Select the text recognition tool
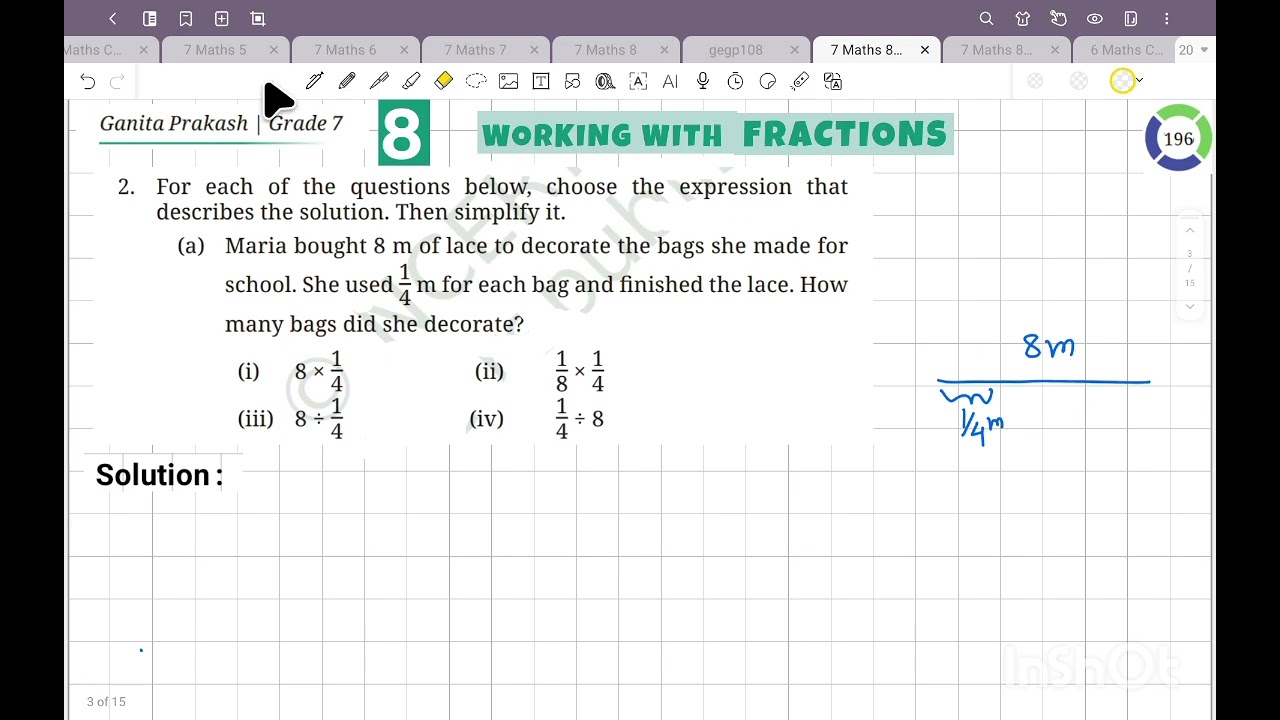The width and height of the screenshot is (1280, 720). point(638,81)
